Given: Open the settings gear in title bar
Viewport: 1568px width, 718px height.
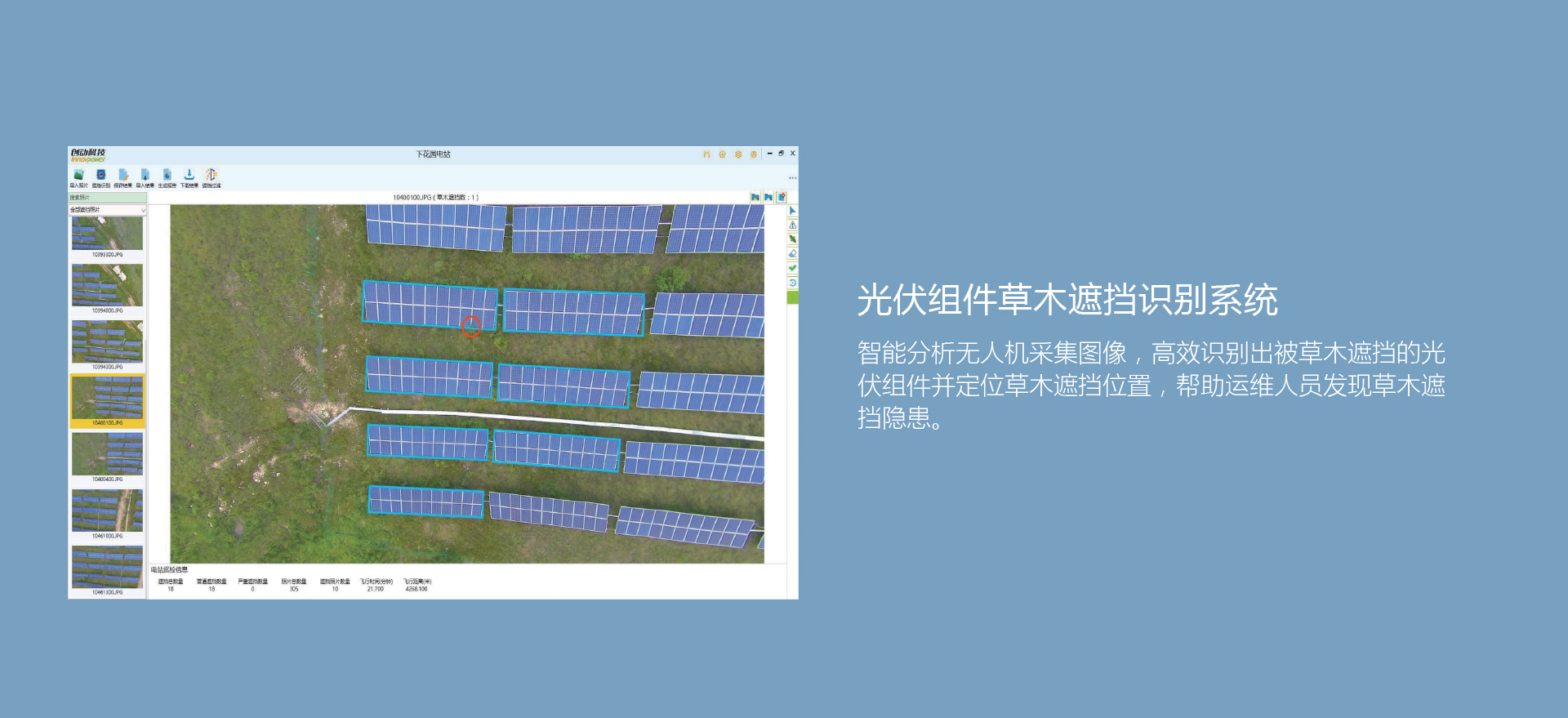Looking at the screenshot, I should point(738,154).
